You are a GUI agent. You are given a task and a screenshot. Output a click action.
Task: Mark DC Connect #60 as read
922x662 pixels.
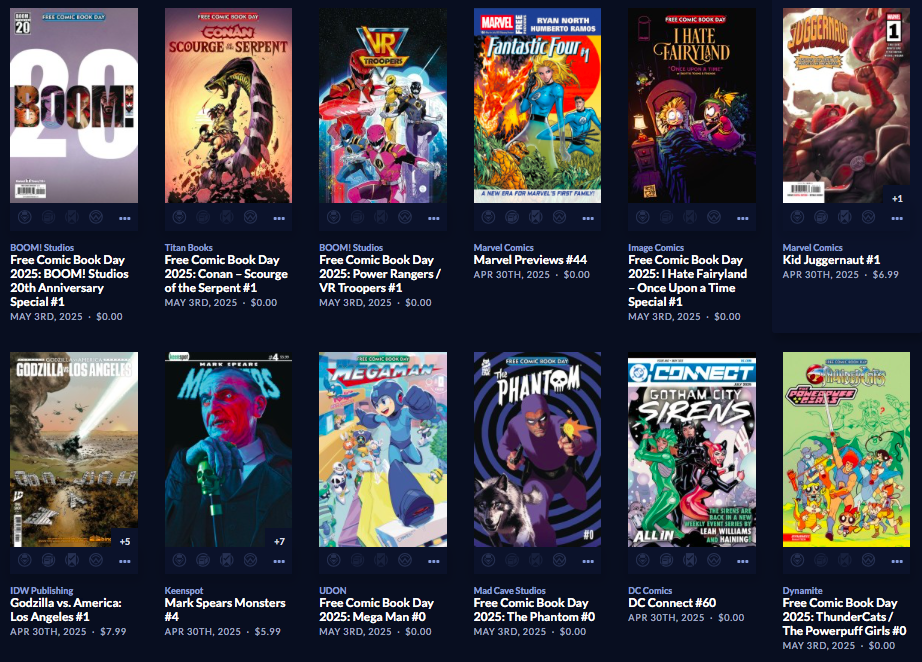pyautogui.click(x=690, y=560)
